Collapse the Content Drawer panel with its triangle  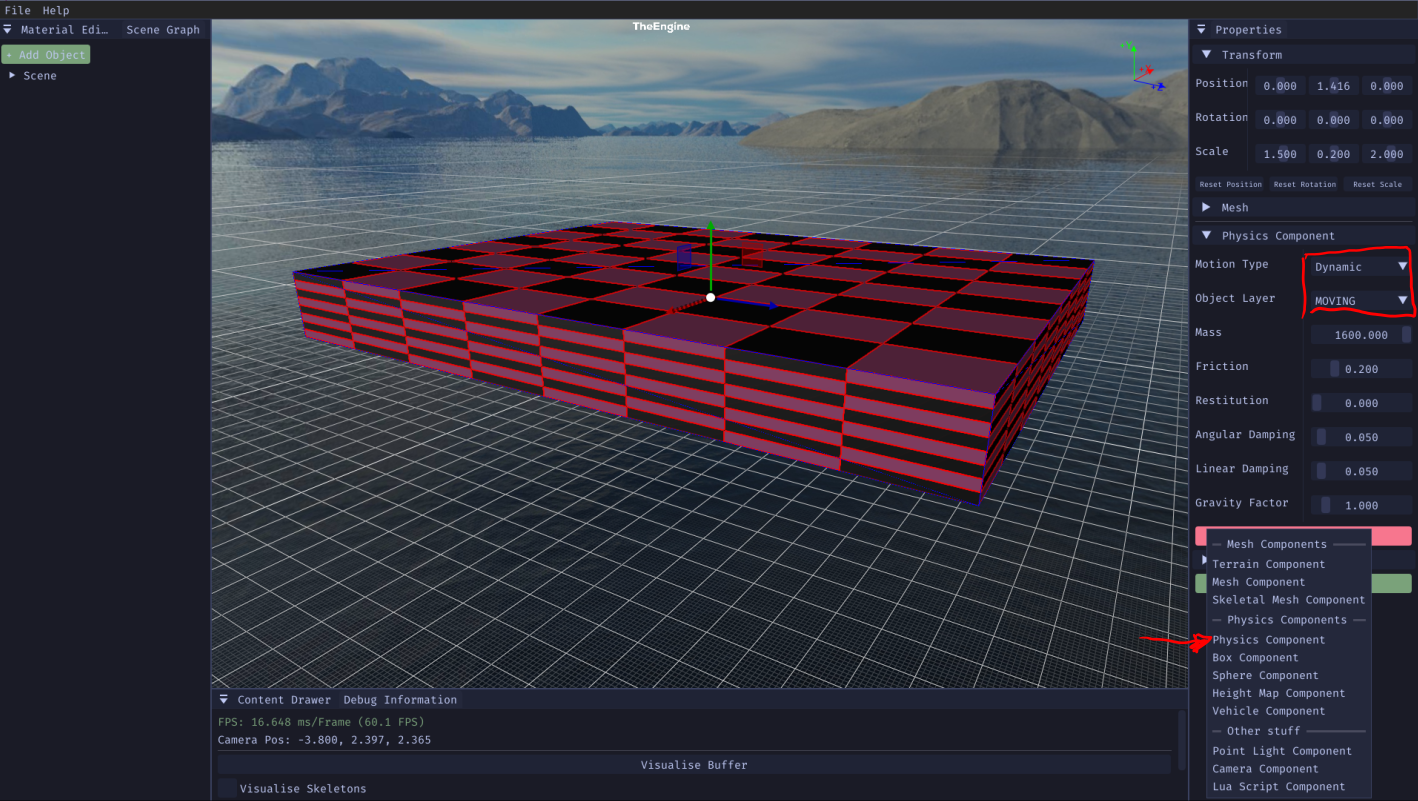point(224,700)
